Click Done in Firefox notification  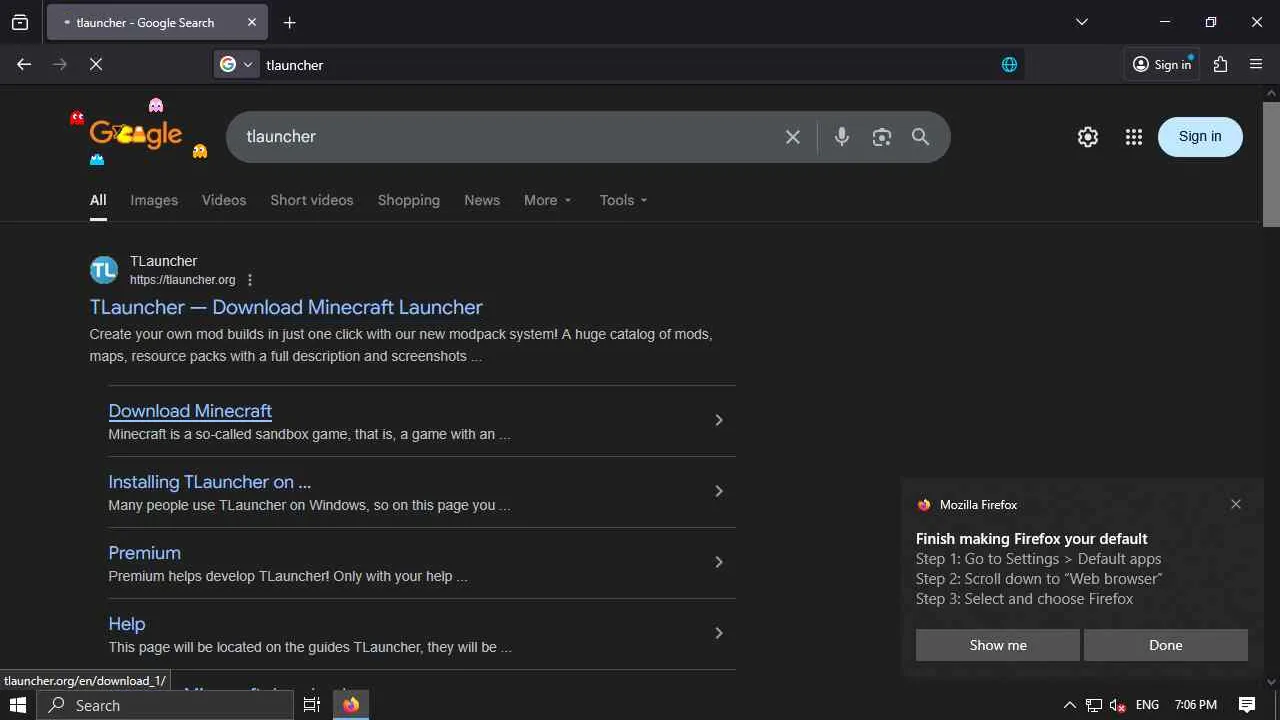1166,645
